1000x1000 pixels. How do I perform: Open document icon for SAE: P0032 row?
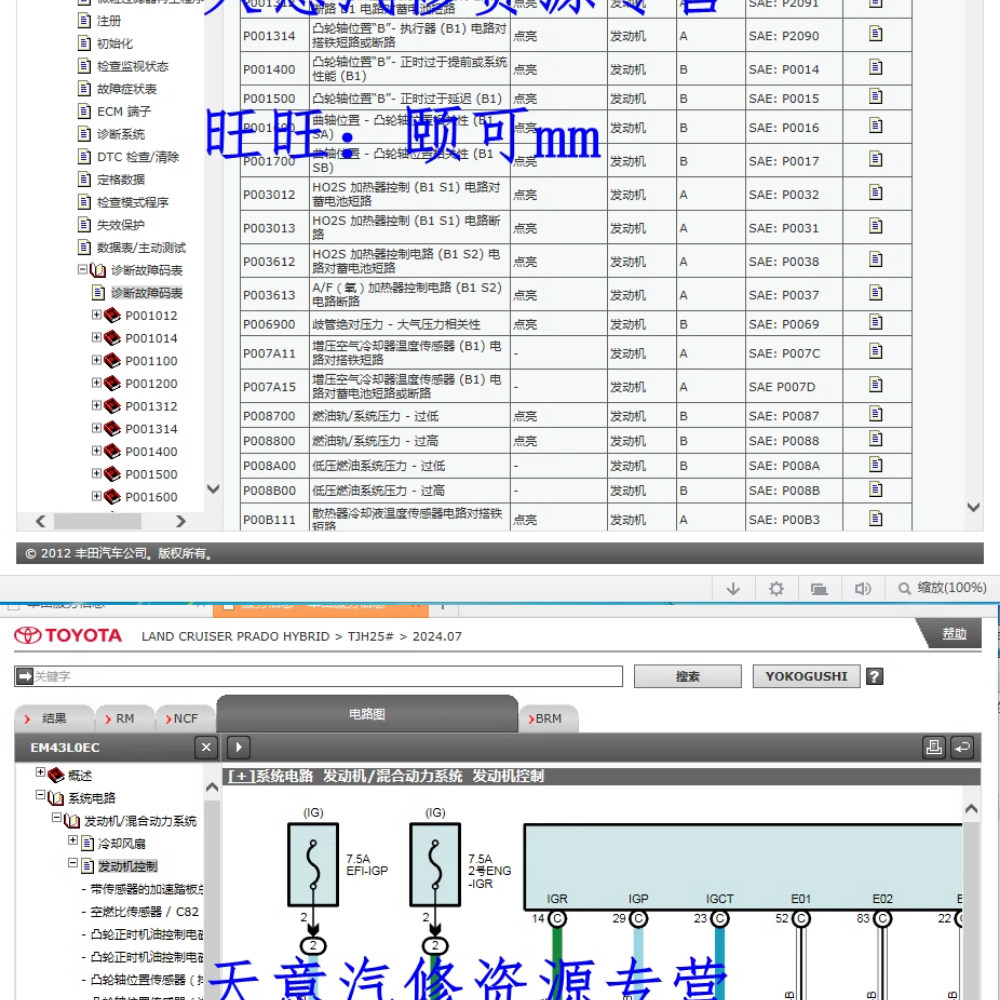(x=876, y=193)
